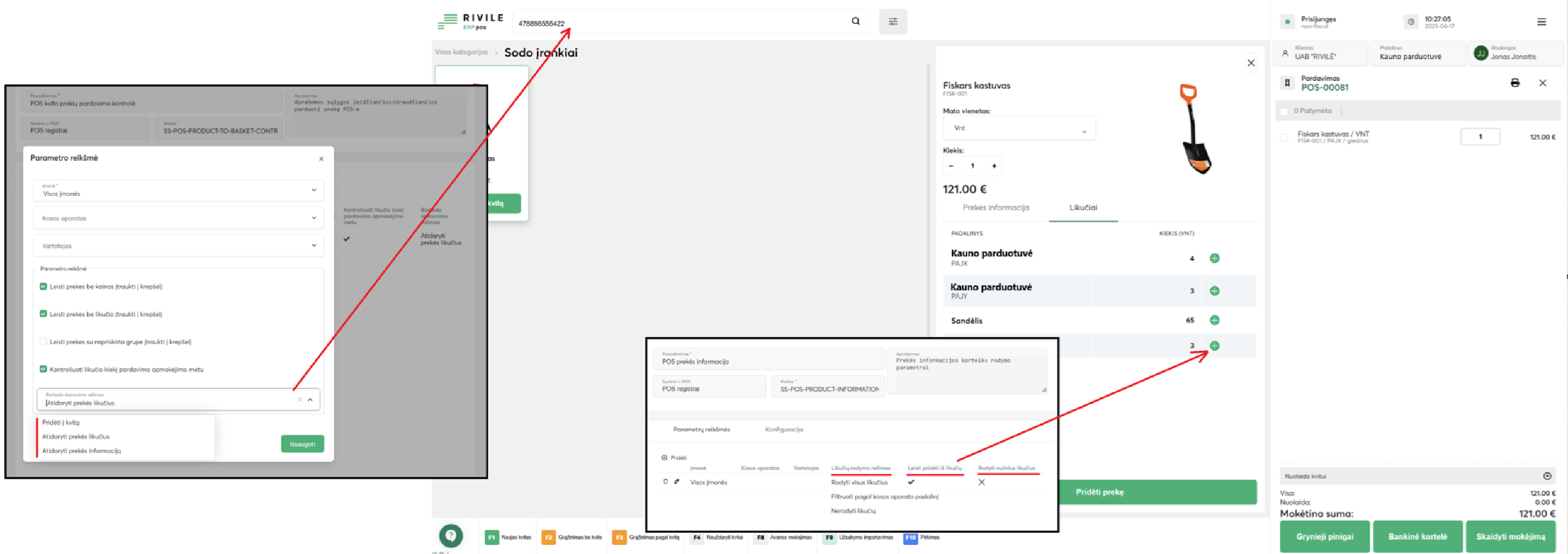Open the hamburger menu in top right
Viewport: 1568px width, 554px height.
tap(1541, 22)
